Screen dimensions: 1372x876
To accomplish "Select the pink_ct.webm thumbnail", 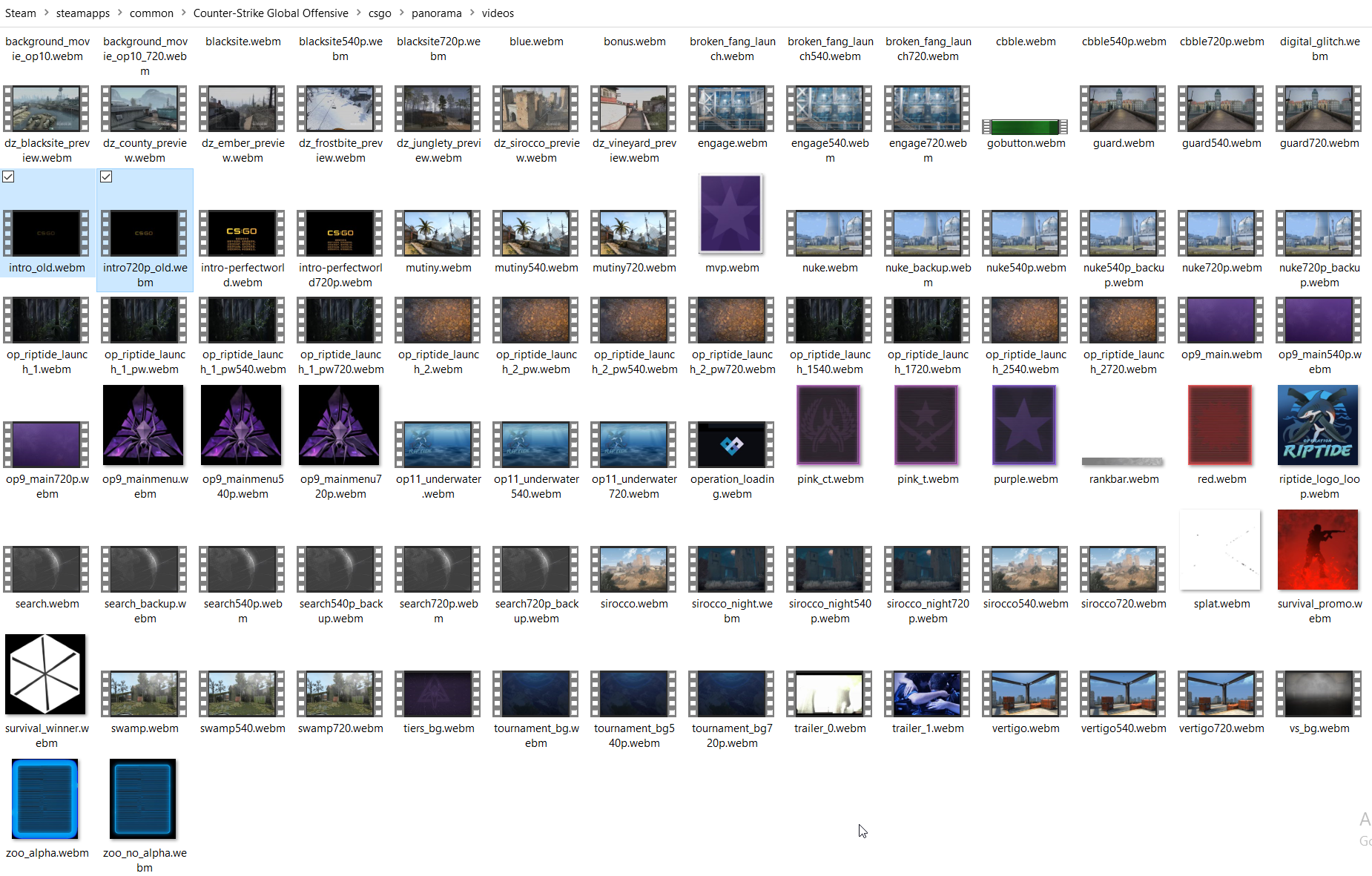I will point(828,425).
